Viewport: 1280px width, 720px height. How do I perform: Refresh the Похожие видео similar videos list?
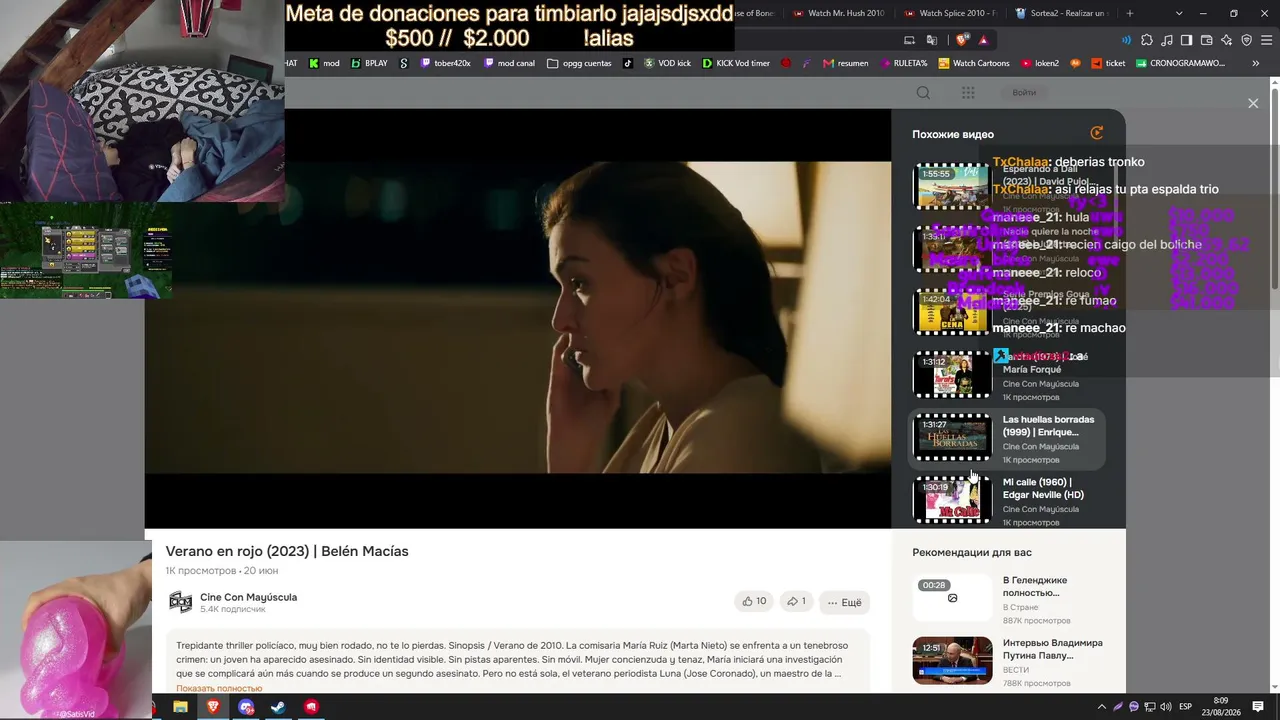point(1097,133)
